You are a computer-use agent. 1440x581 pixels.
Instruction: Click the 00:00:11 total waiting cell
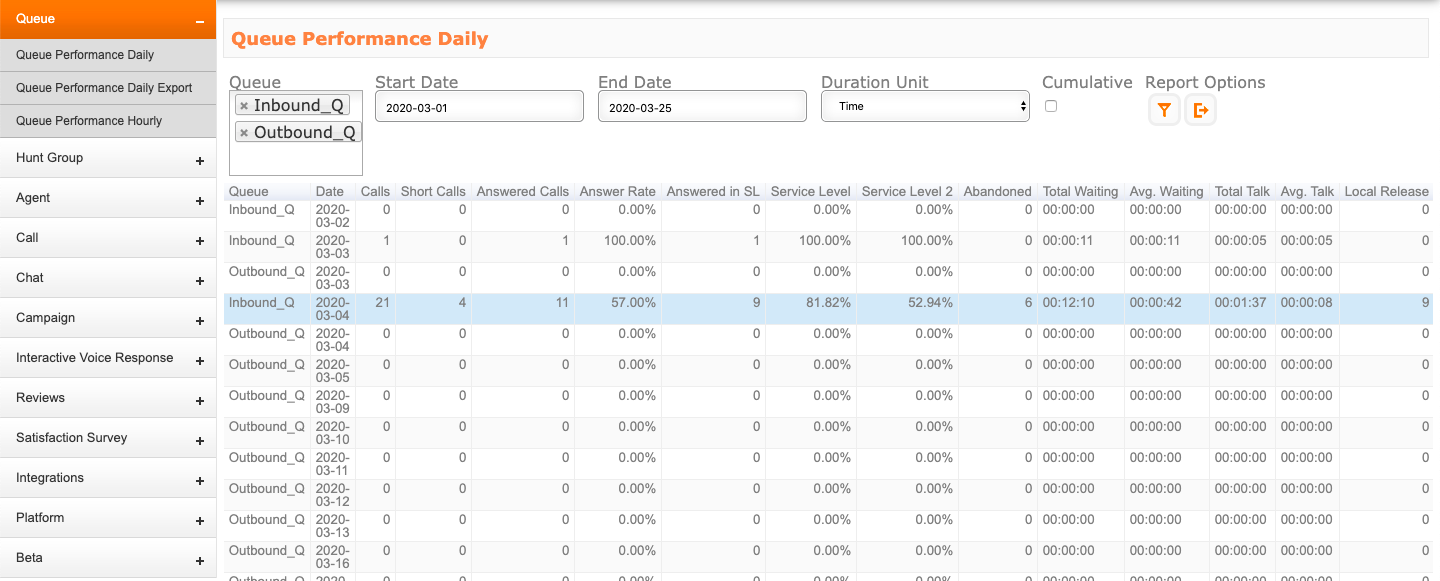click(1068, 240)
